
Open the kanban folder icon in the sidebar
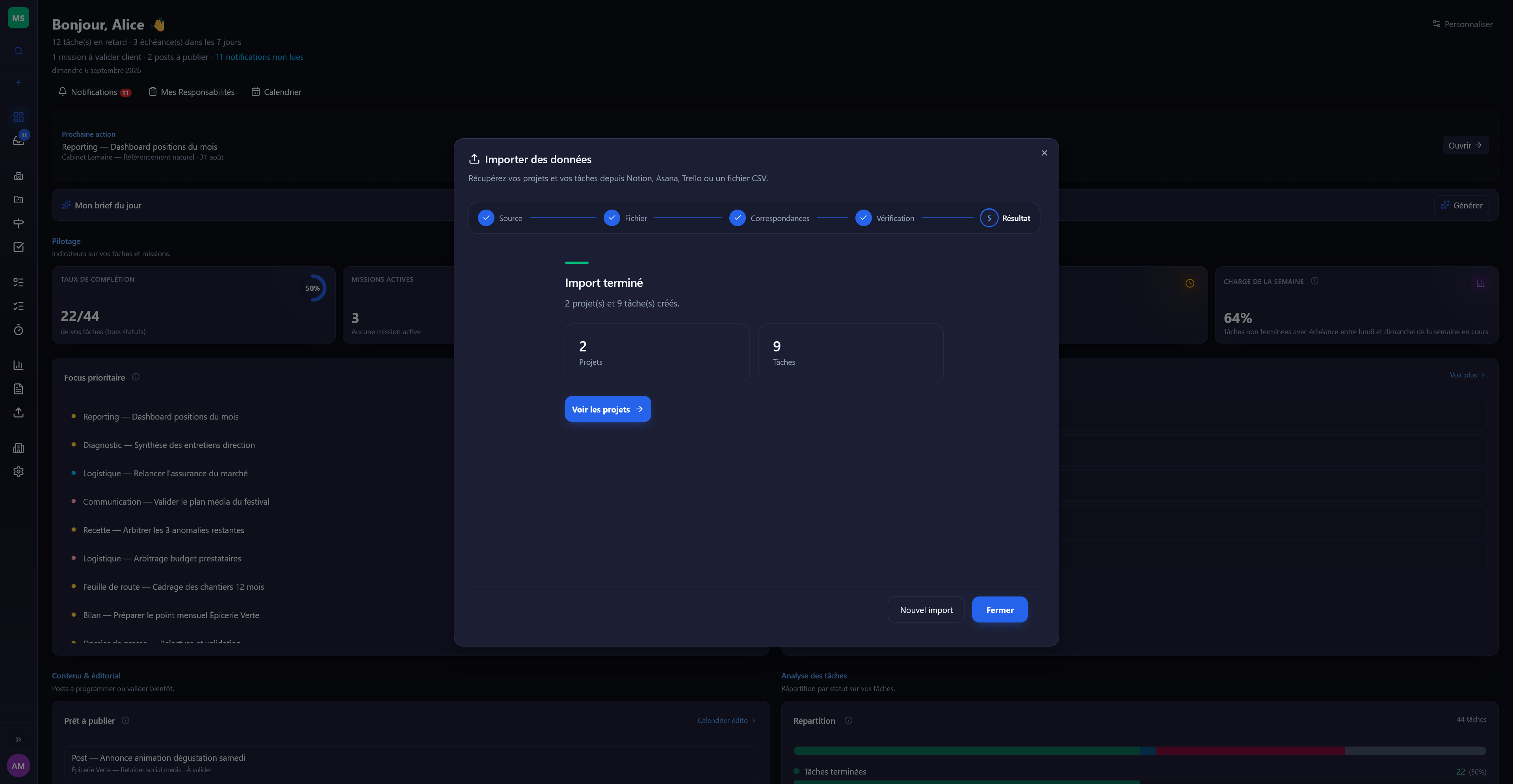(18, 200)
